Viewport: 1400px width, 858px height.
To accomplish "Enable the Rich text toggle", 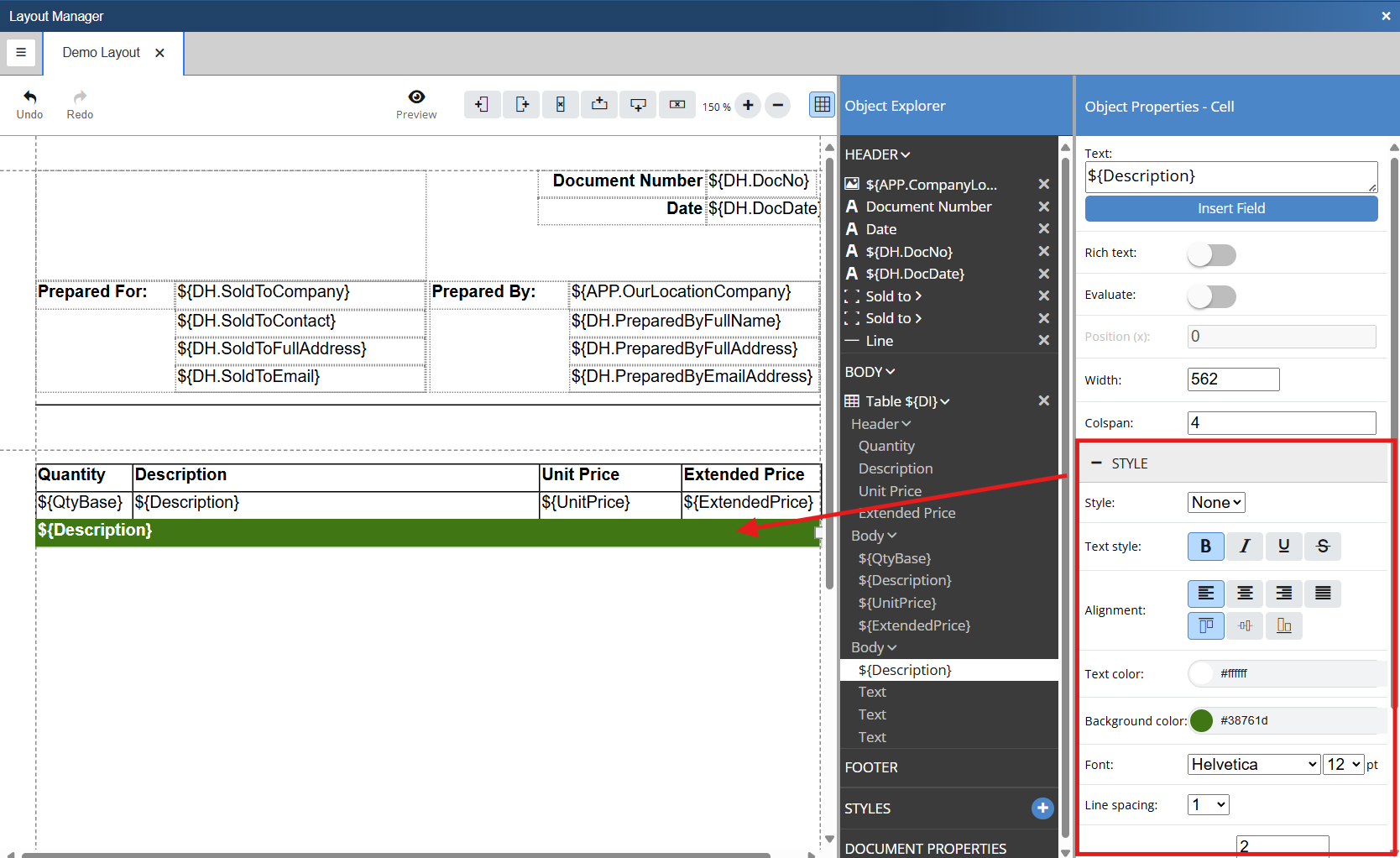I will click(x=1211, y=254).
